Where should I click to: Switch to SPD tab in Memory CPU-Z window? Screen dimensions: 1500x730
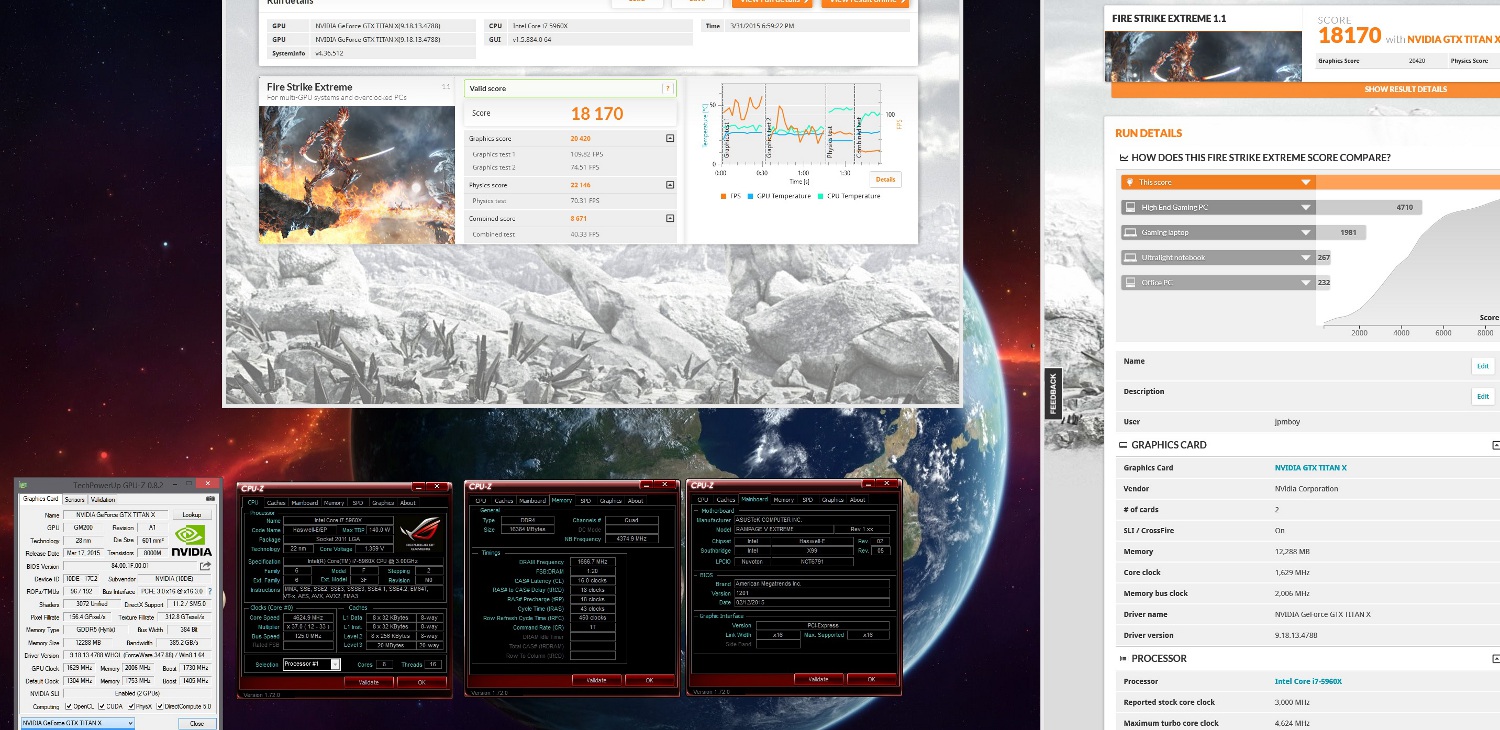586,501
